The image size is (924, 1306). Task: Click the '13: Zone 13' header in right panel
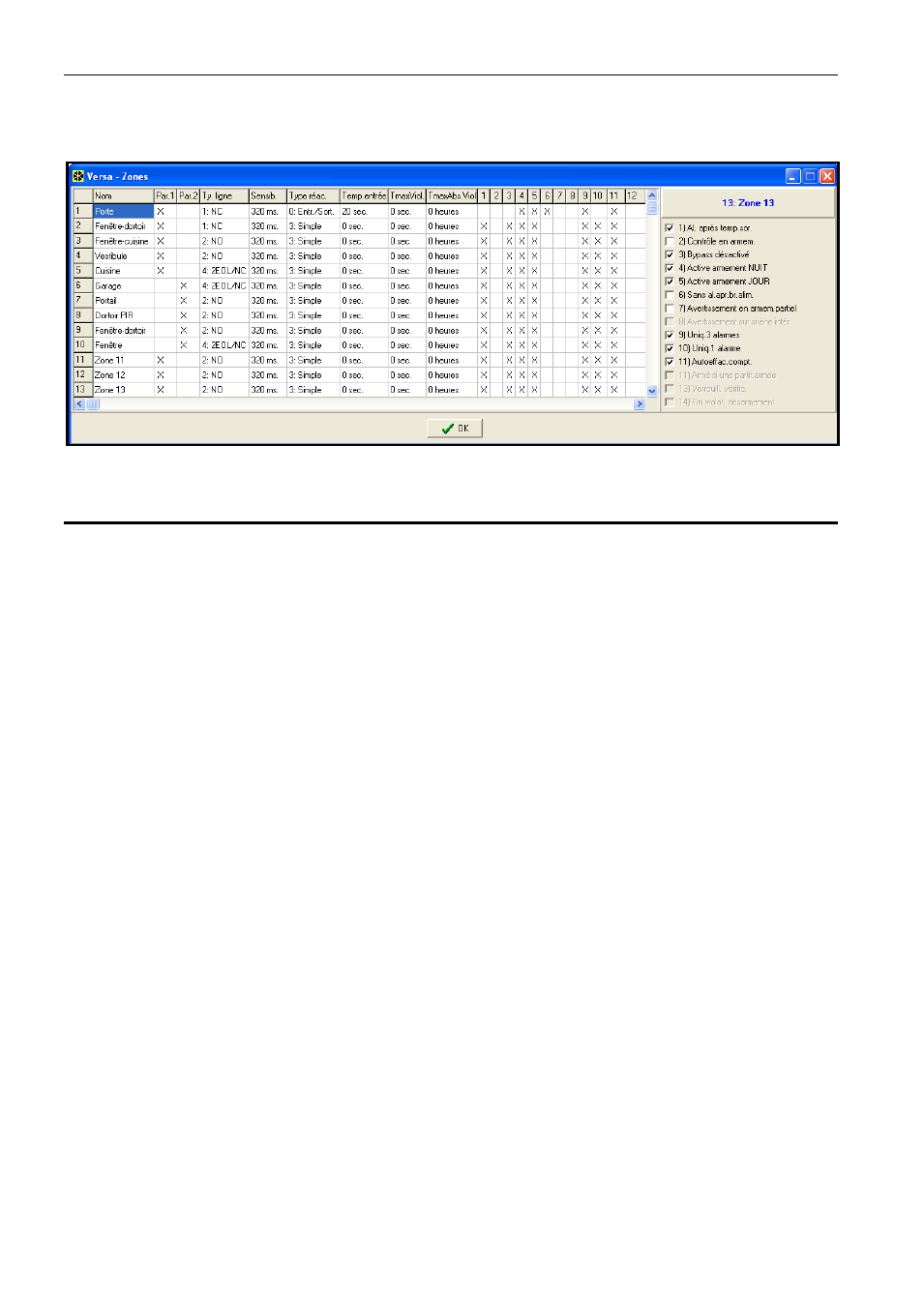748,203
